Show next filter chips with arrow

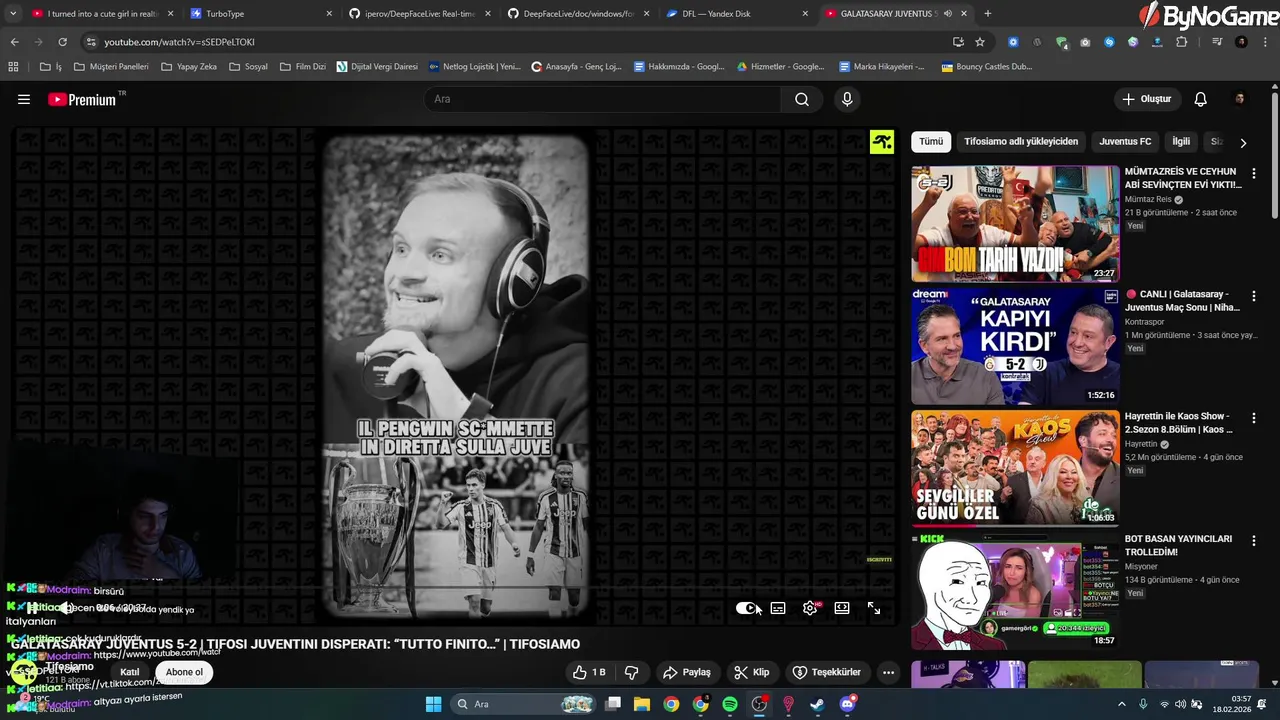[1243, 142]
